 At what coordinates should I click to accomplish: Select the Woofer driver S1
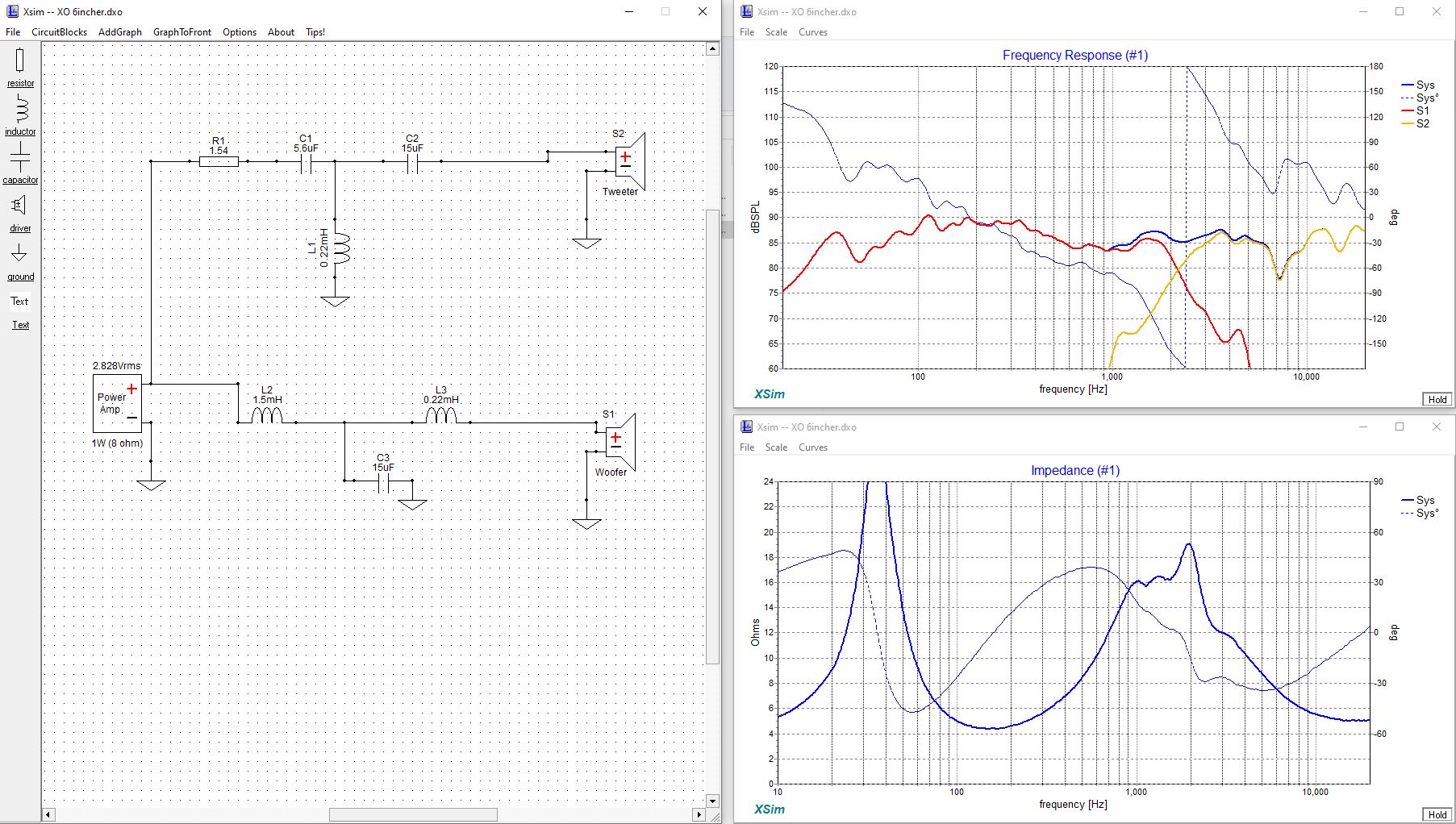pos(620,442)
